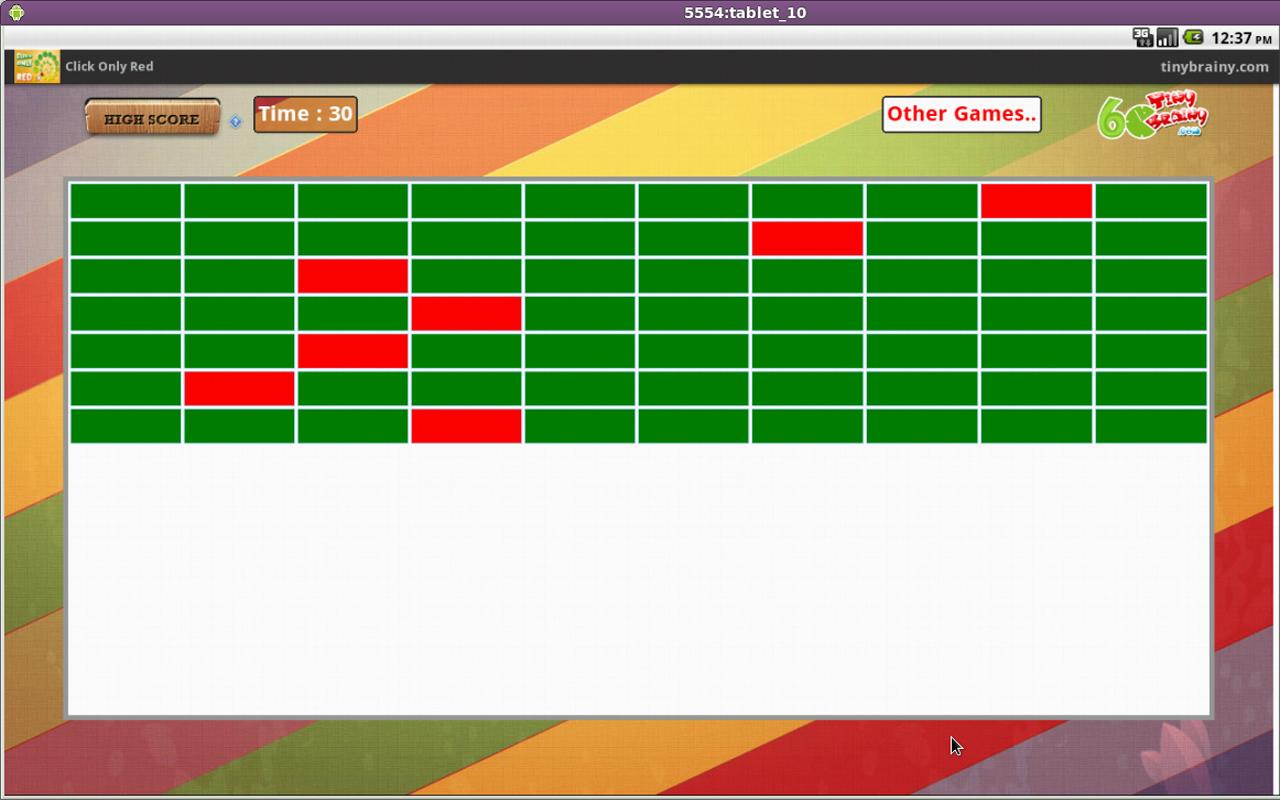Open the Other Games.. button
This screenshot has width=1280, height=800.
961,114
